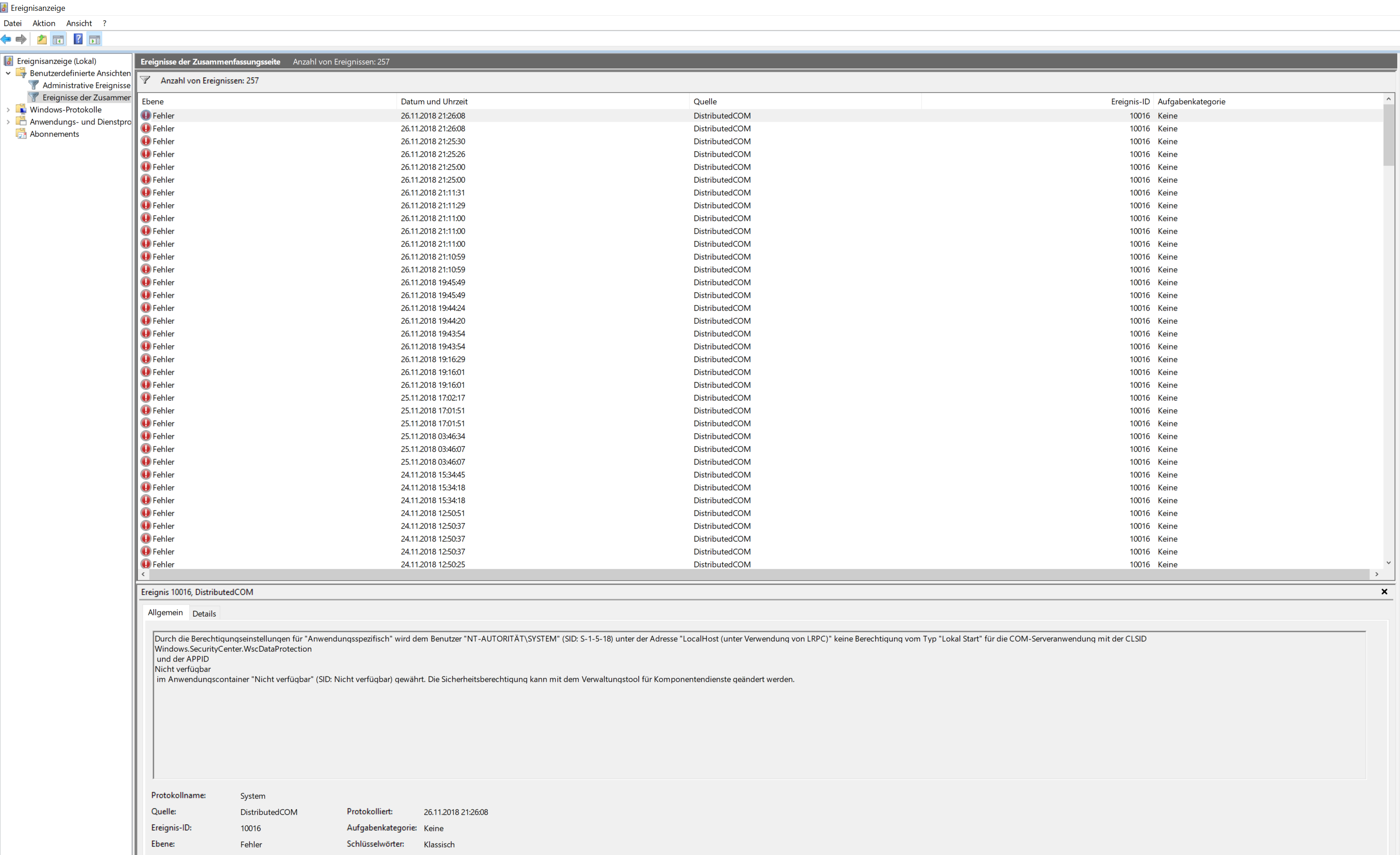Screen dimensions: 1400x855
Task: Sort by the Ereignis-ID column header
Action: (x=1130, y=102)
